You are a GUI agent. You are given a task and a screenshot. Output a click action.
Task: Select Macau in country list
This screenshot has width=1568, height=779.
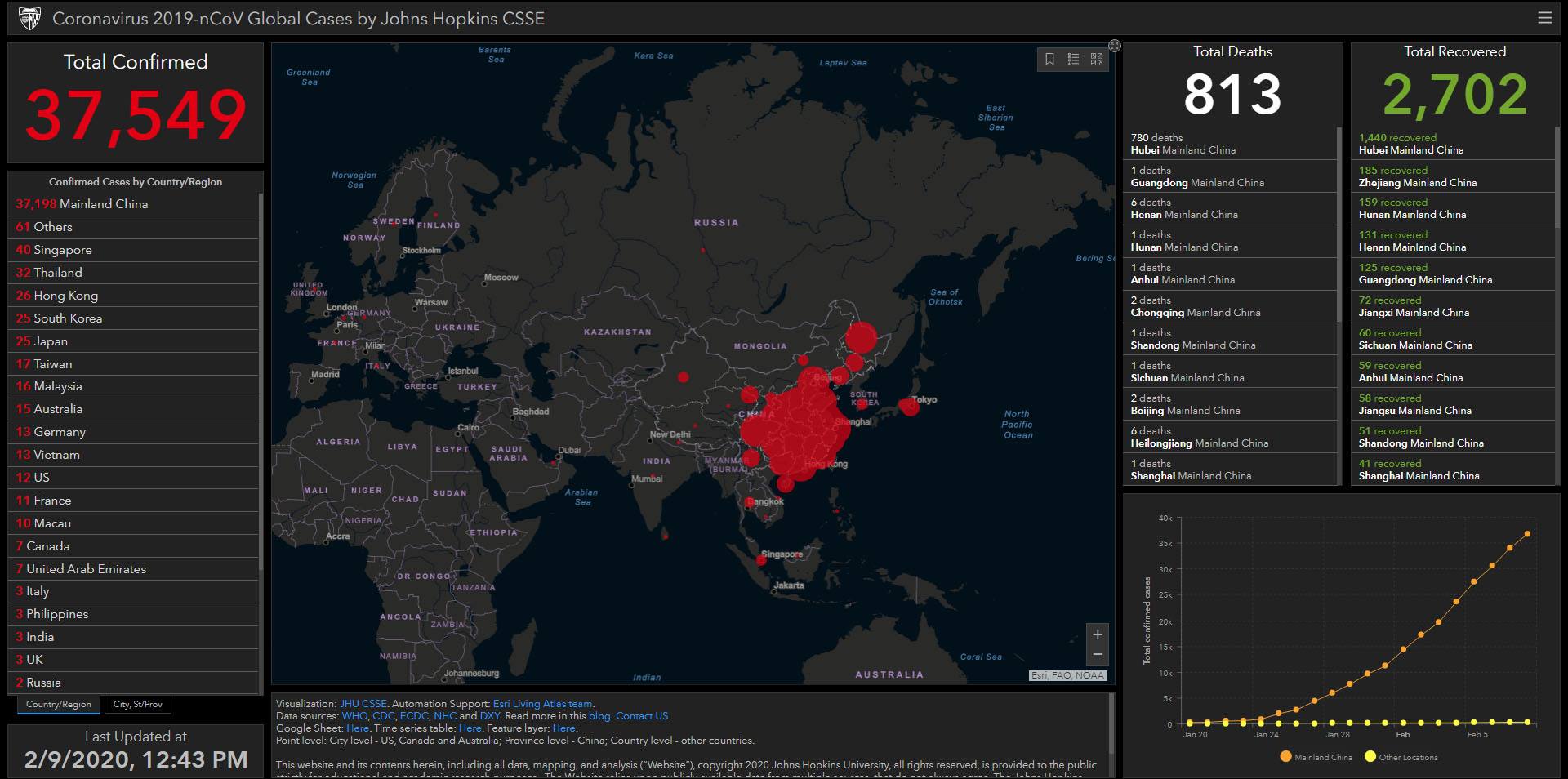133,523
